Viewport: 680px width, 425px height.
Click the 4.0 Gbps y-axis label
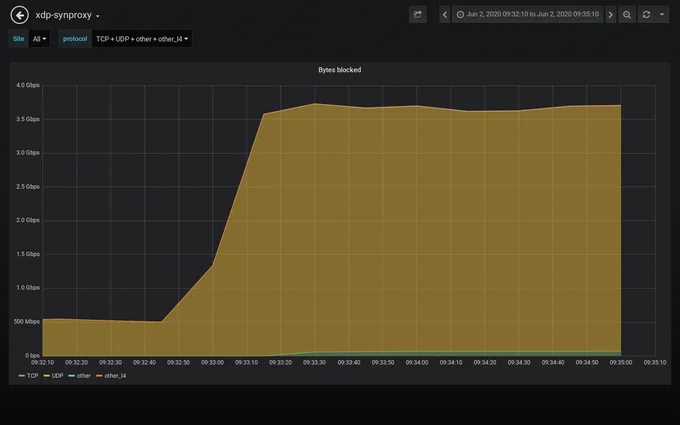pos(28,85)
